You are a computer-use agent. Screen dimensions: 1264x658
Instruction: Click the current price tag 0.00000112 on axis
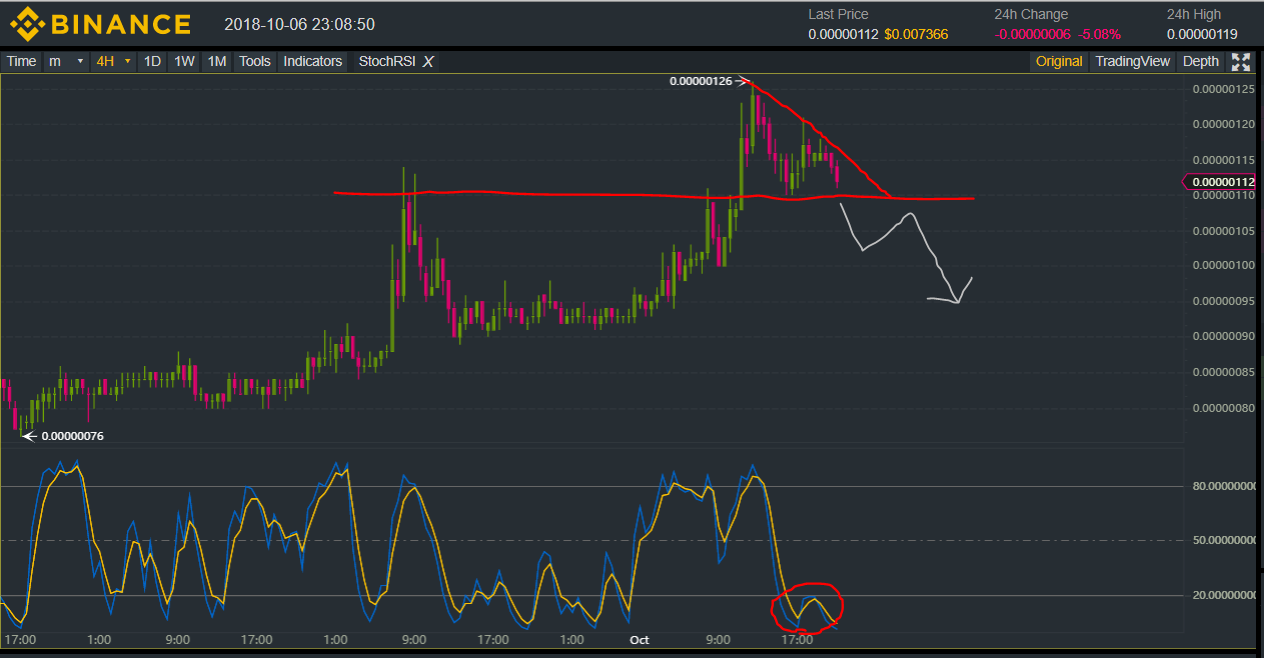point(1222,182)
